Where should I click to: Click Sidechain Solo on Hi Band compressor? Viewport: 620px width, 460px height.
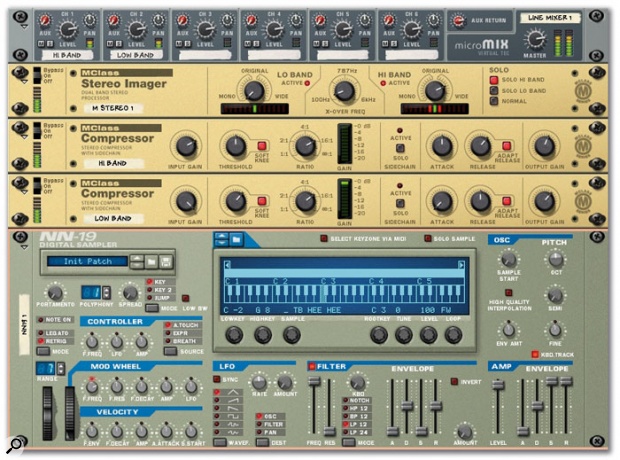pyautogui.click(x=400, y=148)
